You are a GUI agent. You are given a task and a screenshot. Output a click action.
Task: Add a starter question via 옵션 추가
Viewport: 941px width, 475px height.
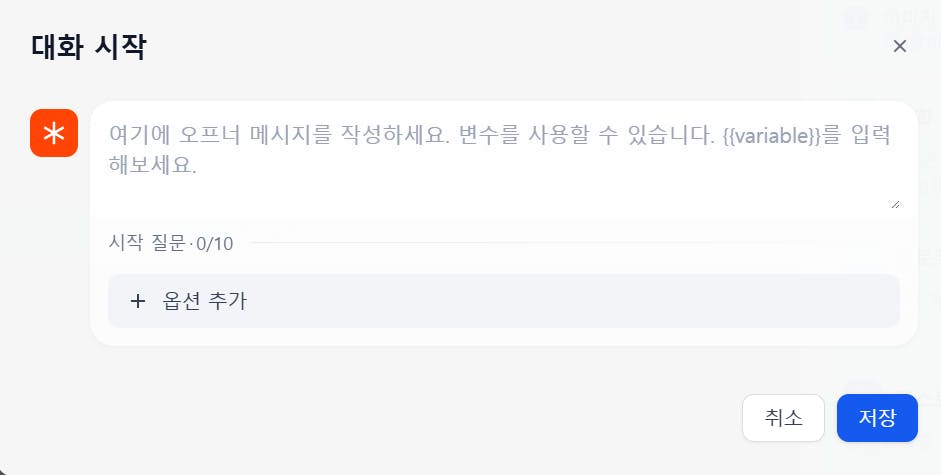pyautogui.click(x=204, y=301)
